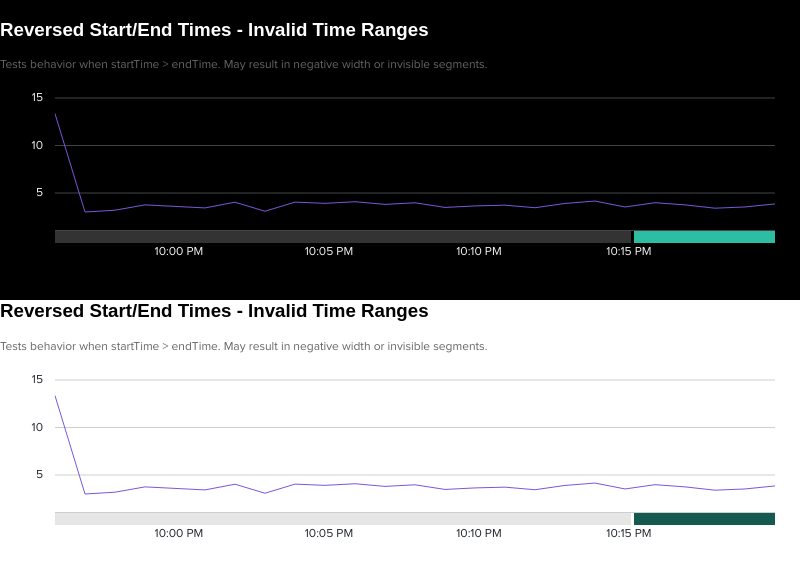Click '10:05 PM' axis label in light chart

tap(329, 533)
